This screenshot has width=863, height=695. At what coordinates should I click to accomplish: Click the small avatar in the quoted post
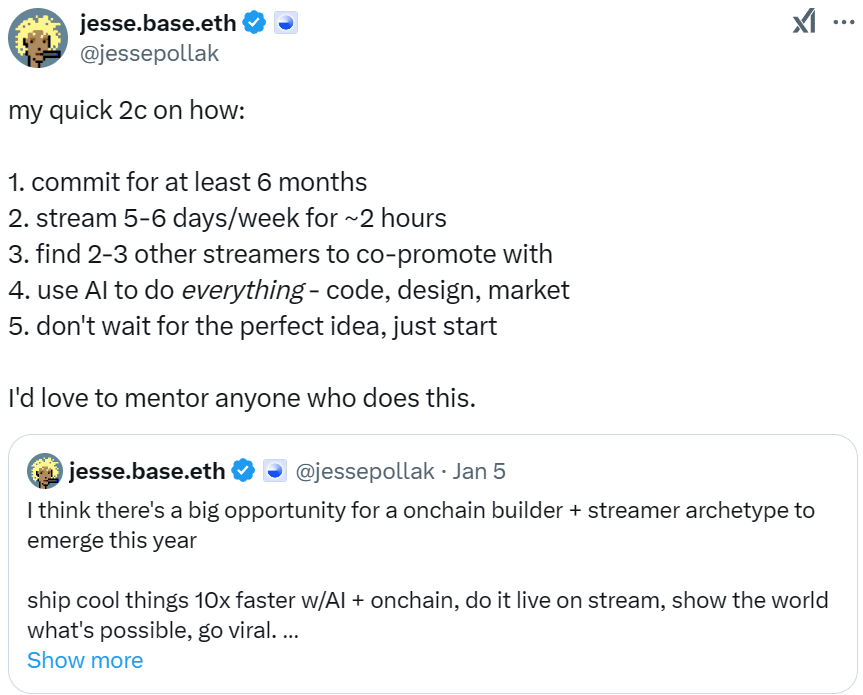tap(44, 470)
